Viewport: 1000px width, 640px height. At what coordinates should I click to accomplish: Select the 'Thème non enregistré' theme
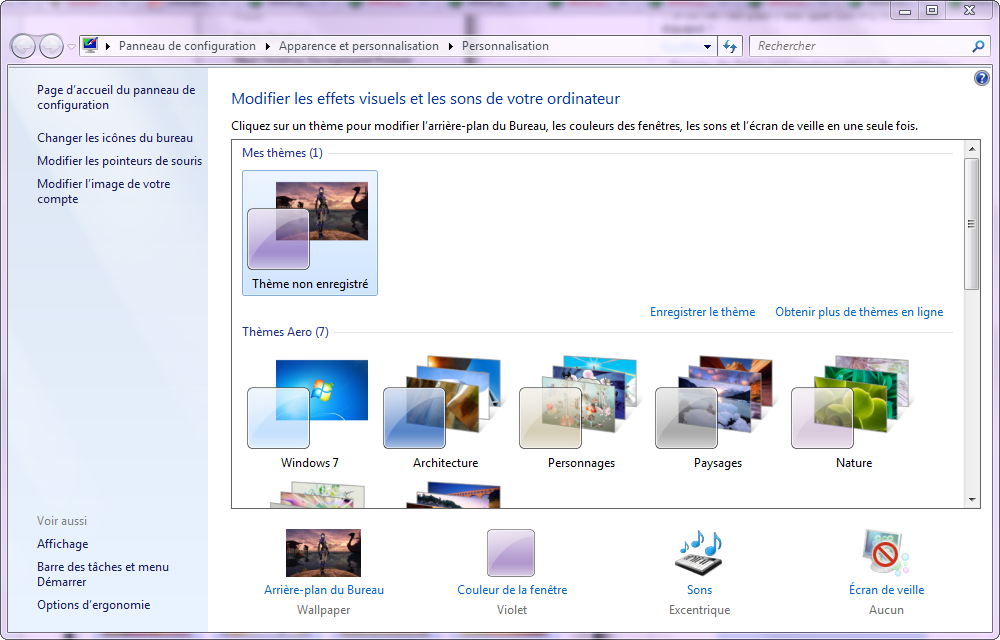[x=310, y=233]
